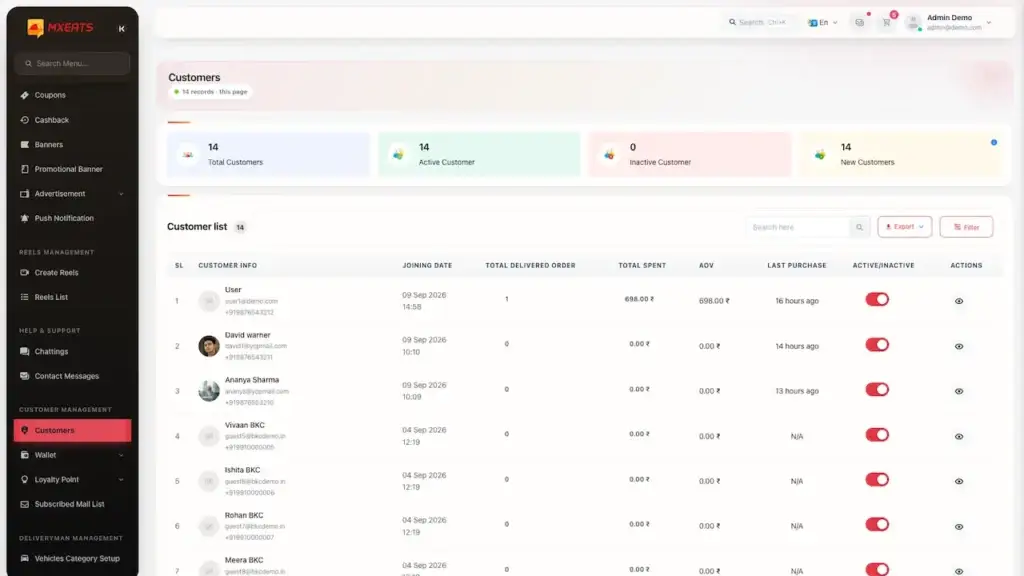The height and width of the screenshot is (576, 1024).
Task: Click the 16 hours ago last purchase cell
Action: point(797,301)
